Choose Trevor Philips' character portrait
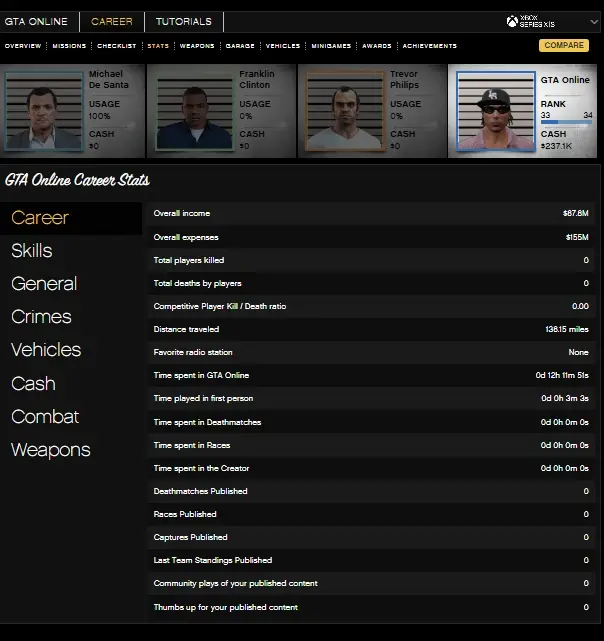Image resolution: width=604 pixels, height=641 pixels. (x=344, y=110)
